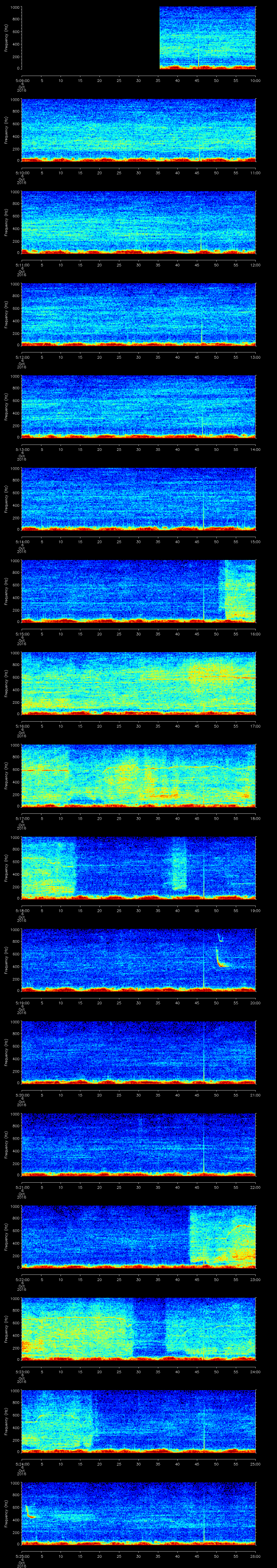The image size is (277, 1568).
Task: Click the 5:13:00 start time label
Action: 22,449
